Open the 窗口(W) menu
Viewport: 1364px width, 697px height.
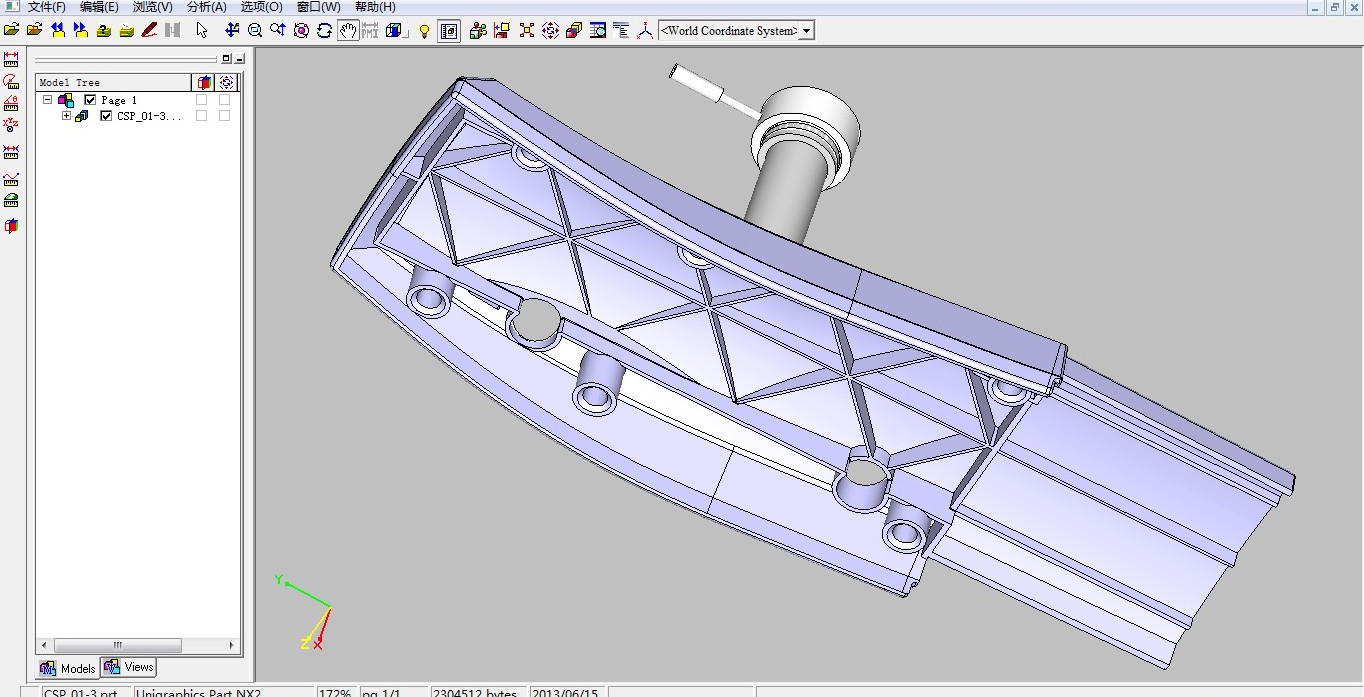(318, 7)
